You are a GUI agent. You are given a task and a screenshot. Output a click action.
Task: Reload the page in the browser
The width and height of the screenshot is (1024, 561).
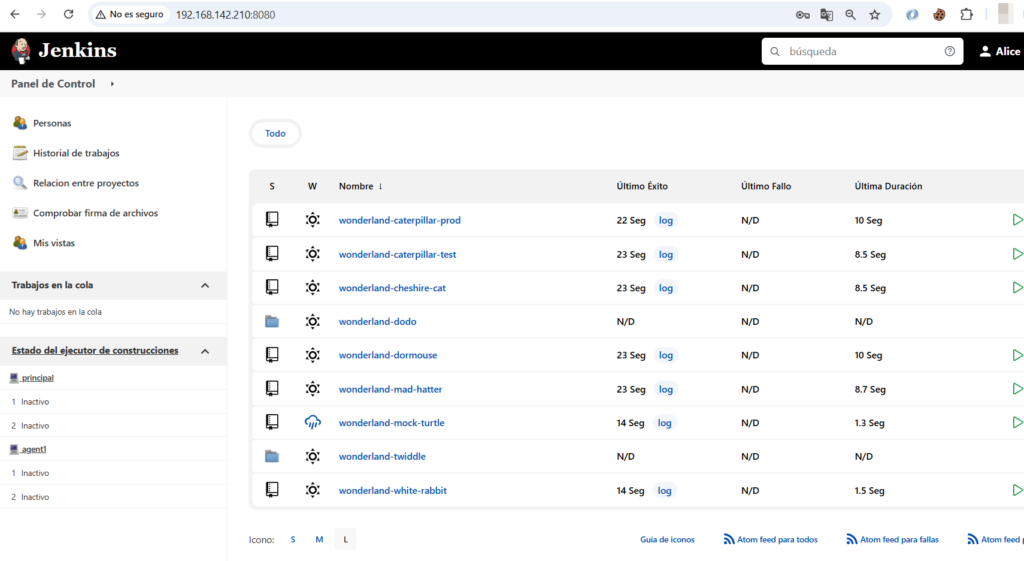pos(68,14)
